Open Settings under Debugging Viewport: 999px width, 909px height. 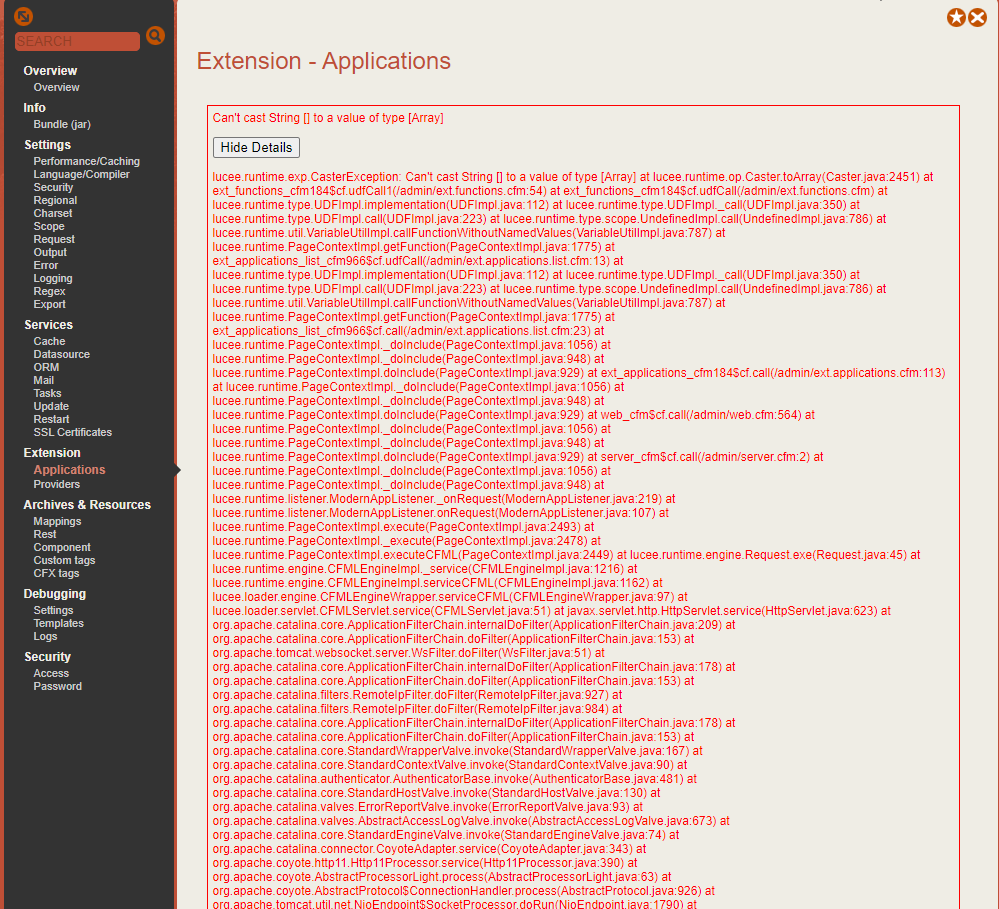(54, 610)
